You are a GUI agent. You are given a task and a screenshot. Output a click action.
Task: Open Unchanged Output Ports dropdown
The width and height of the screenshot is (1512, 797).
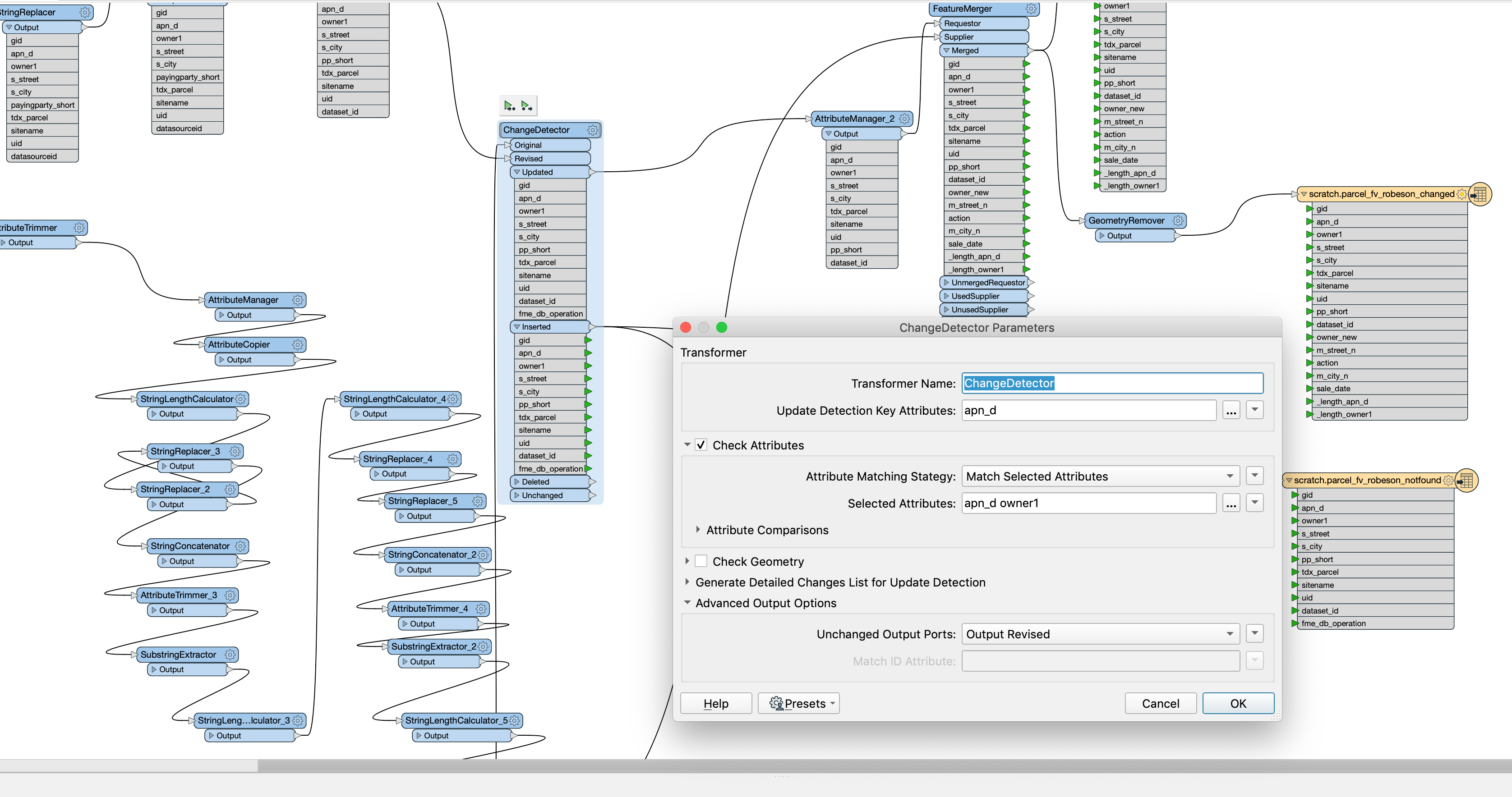pos(1101,634)
